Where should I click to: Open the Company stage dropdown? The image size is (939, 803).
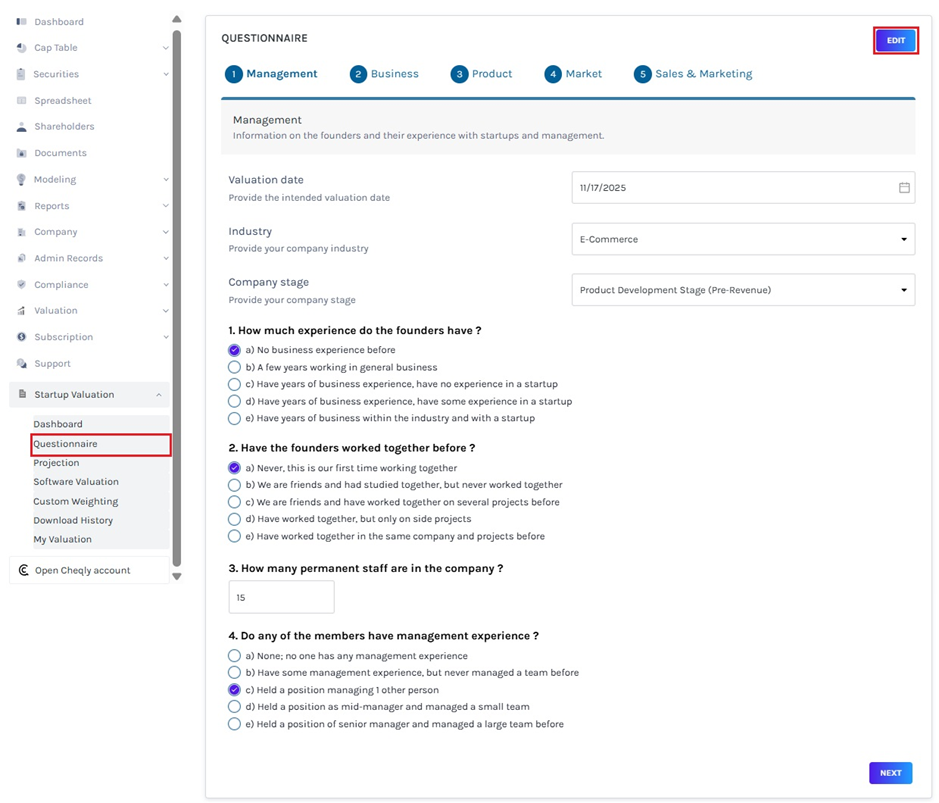(x=742, y=291)
